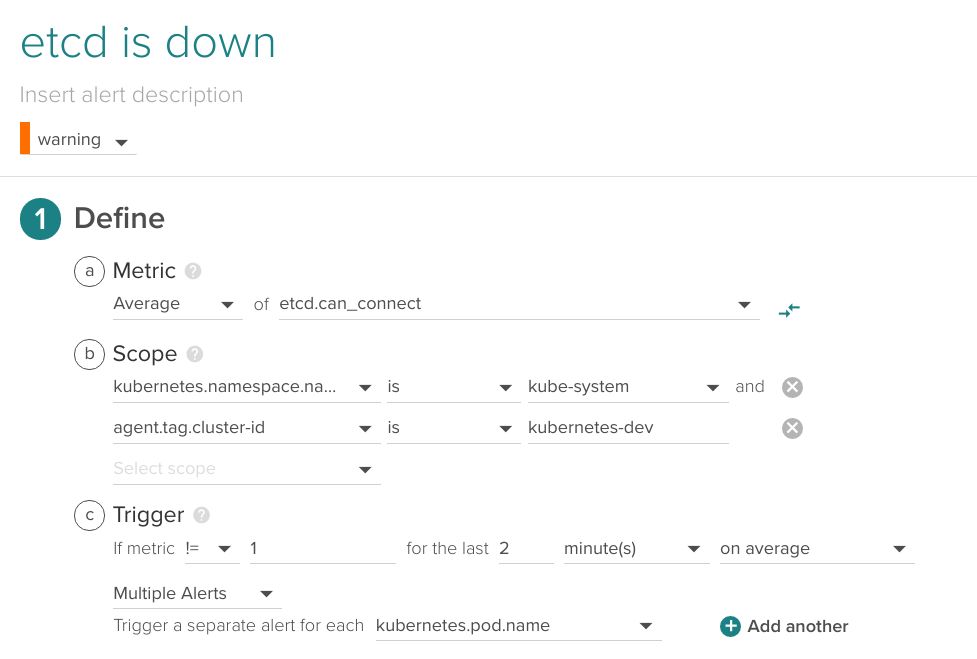This screenshot has width=977, height=659.
Task: Expand the on average dropdown
Action: click(x=816, y=549)
